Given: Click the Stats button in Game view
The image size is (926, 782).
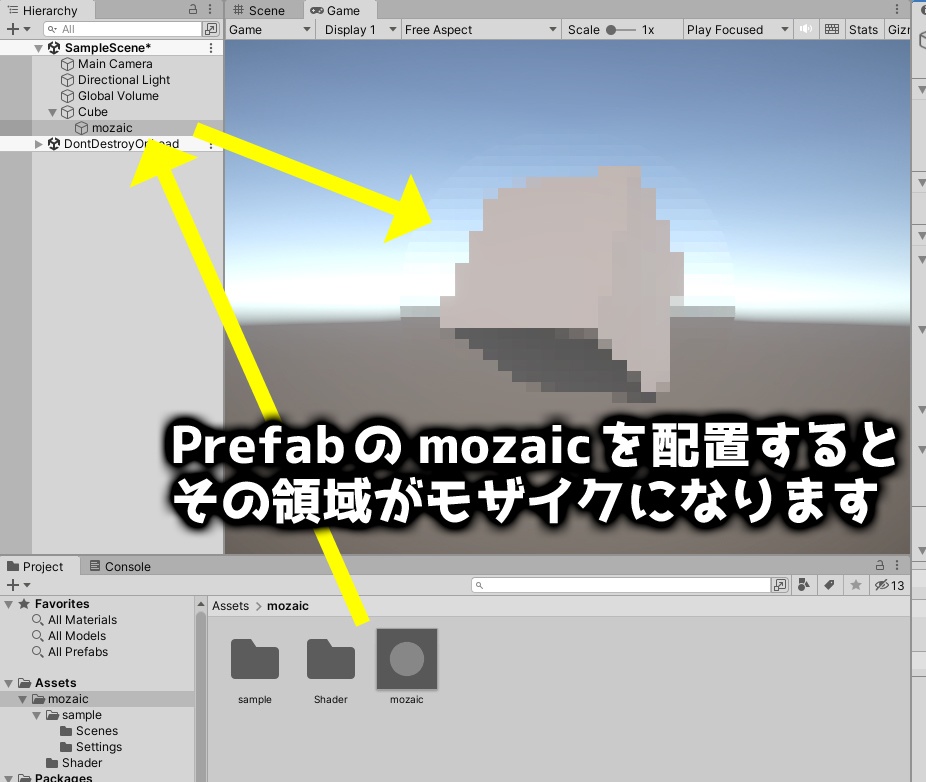Looking at the screenshot, I should pos(863,29).
